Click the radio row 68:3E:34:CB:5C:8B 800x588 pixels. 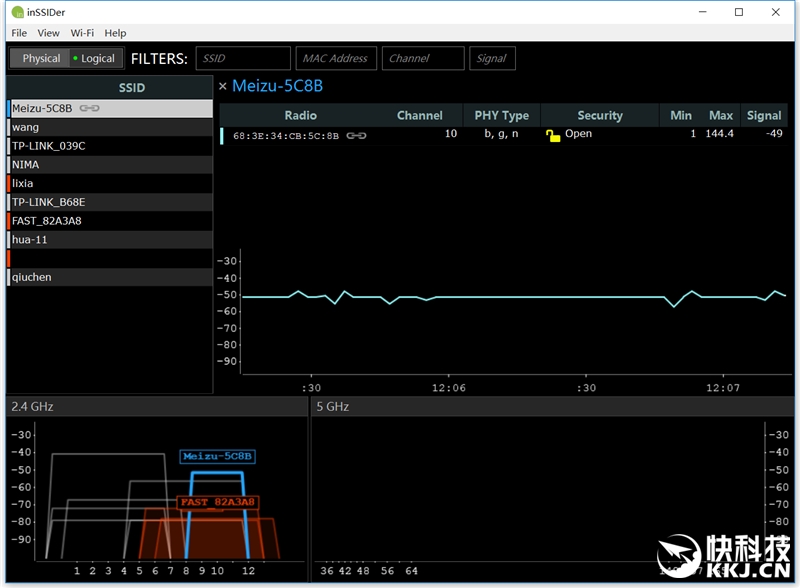tap(504, 135)
